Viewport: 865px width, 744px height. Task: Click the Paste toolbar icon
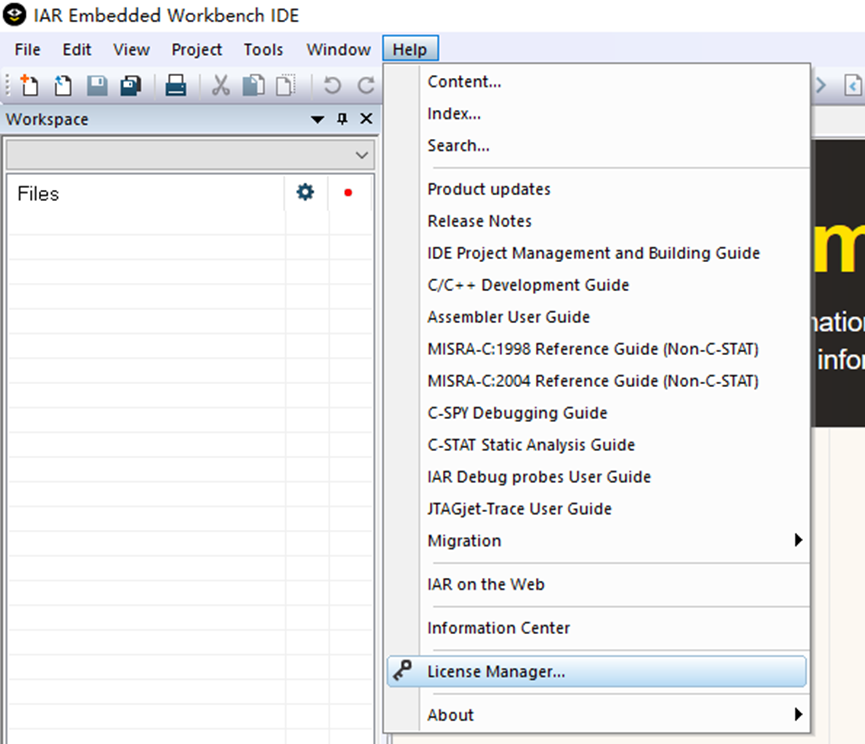click(x=286, y=85)
